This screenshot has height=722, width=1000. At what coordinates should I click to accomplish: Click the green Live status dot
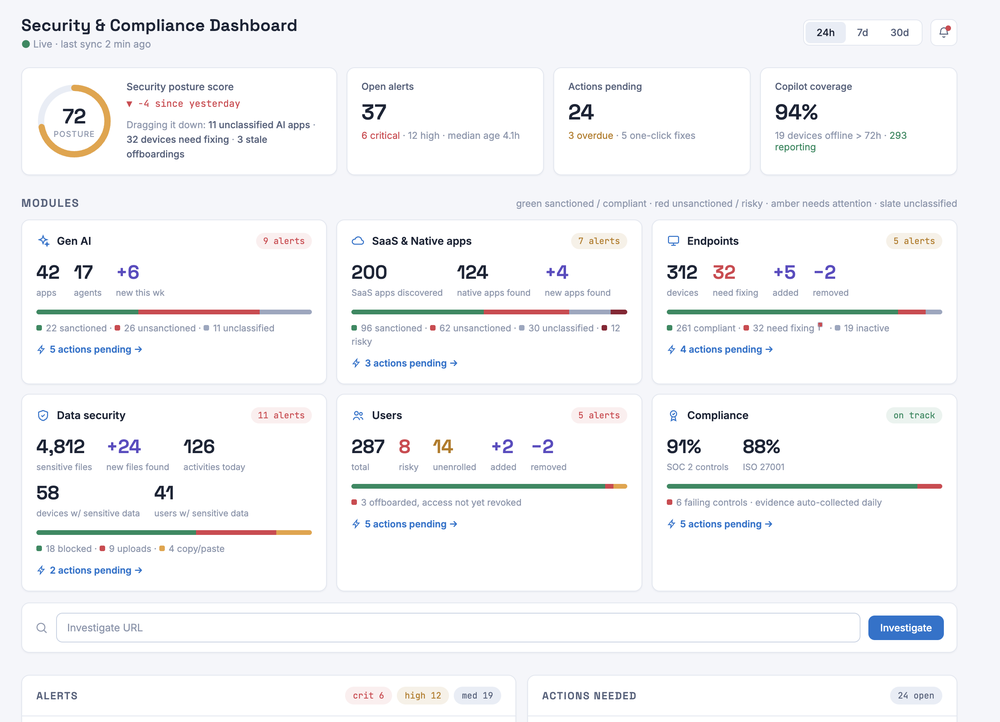(x=26, y=44)
